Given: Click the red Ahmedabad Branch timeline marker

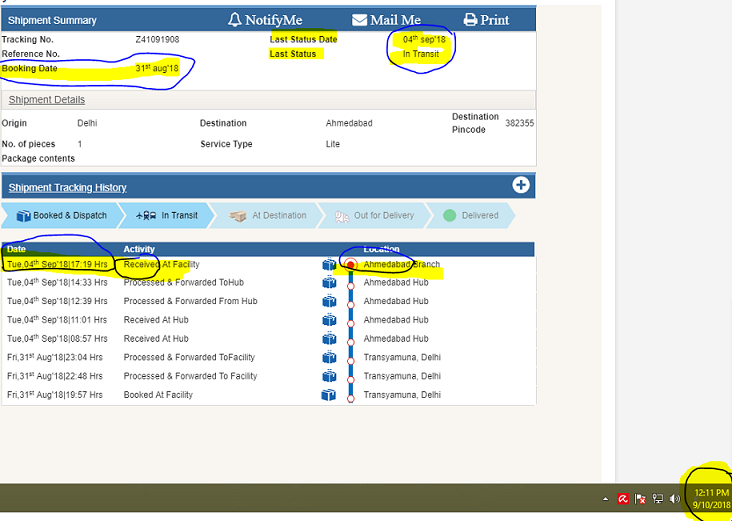Looking at the screenshot, I should coord(350,265).
